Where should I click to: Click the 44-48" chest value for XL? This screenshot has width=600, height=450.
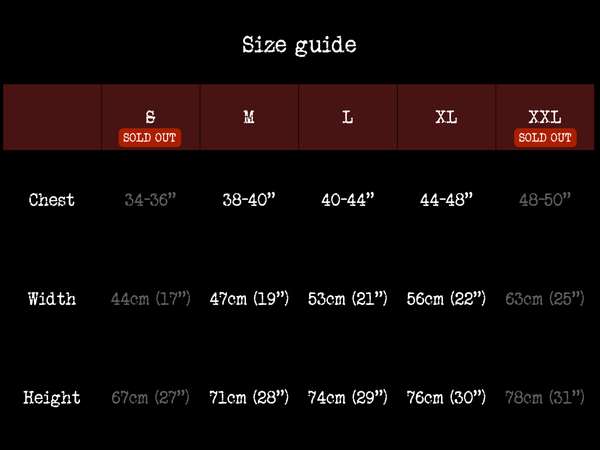tap(447, 200)
